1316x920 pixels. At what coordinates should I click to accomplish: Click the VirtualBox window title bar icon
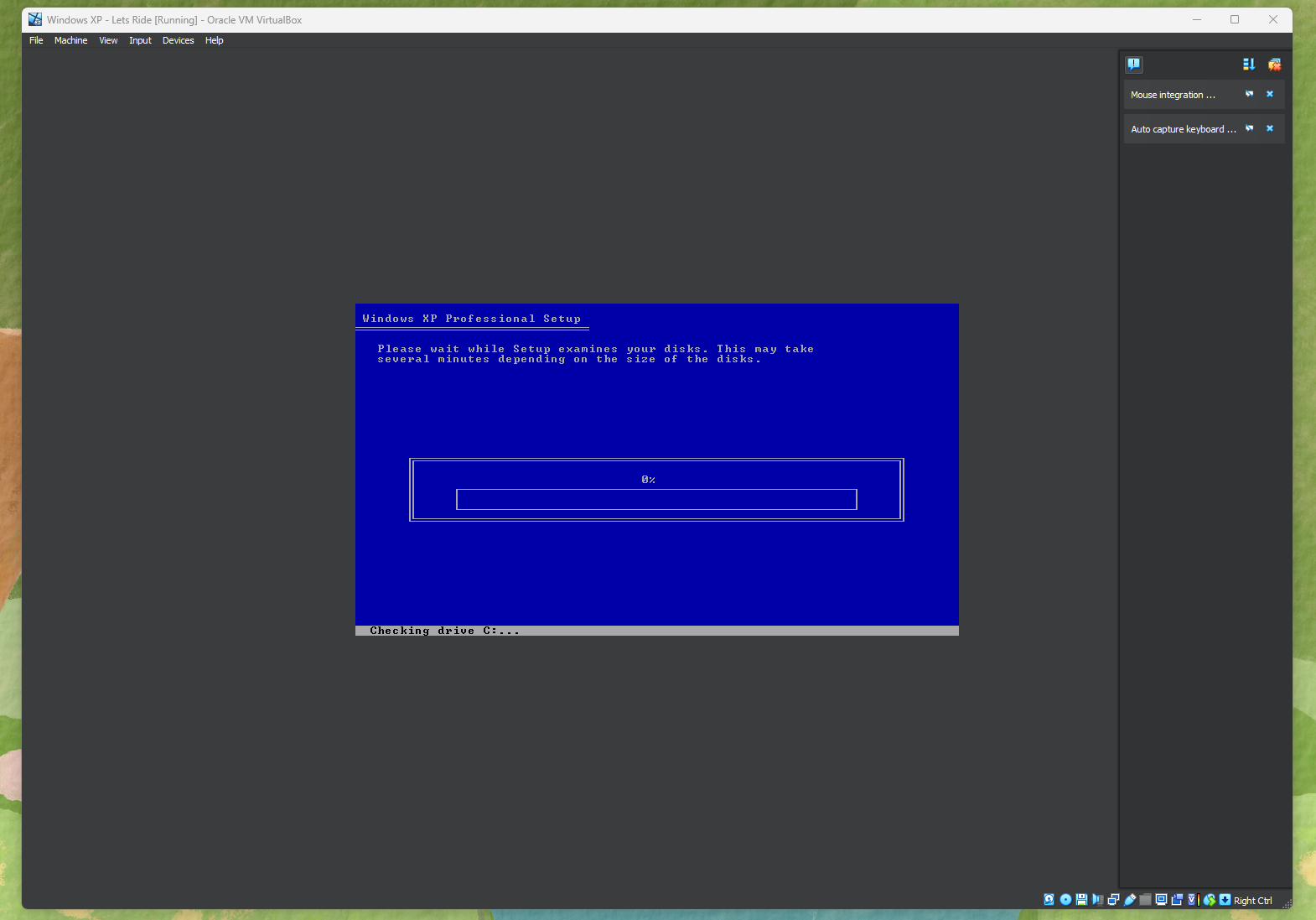click(35, 19)
